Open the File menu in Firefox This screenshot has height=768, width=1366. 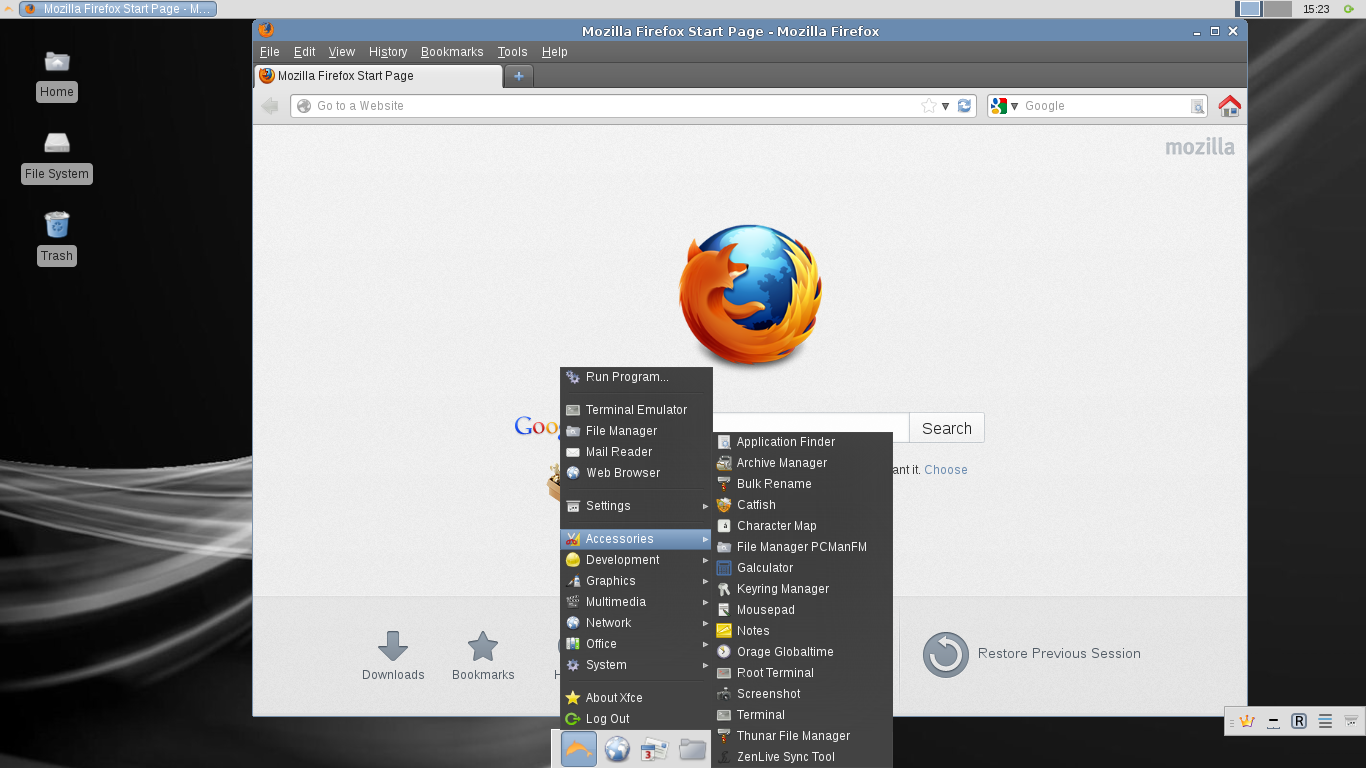(269, 52)
